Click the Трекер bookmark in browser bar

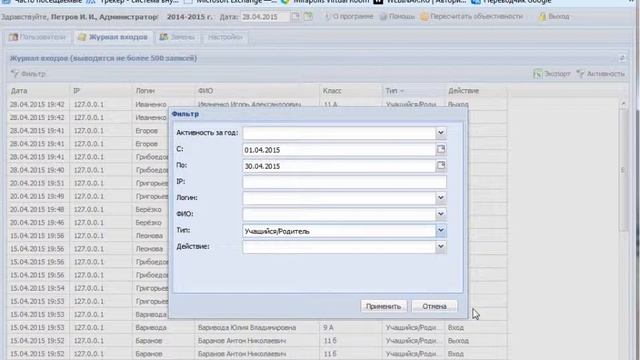pos(132,2)
